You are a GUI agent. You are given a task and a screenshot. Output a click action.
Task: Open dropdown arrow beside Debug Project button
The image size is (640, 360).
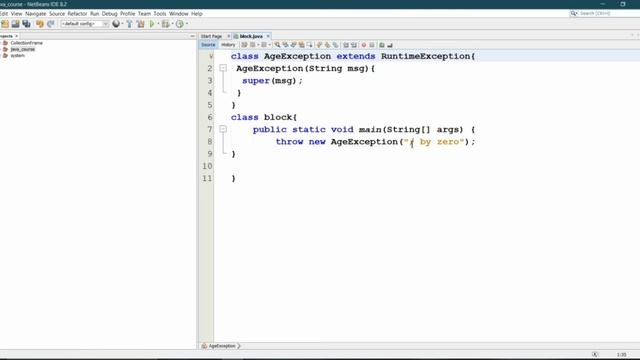point(172,24)
